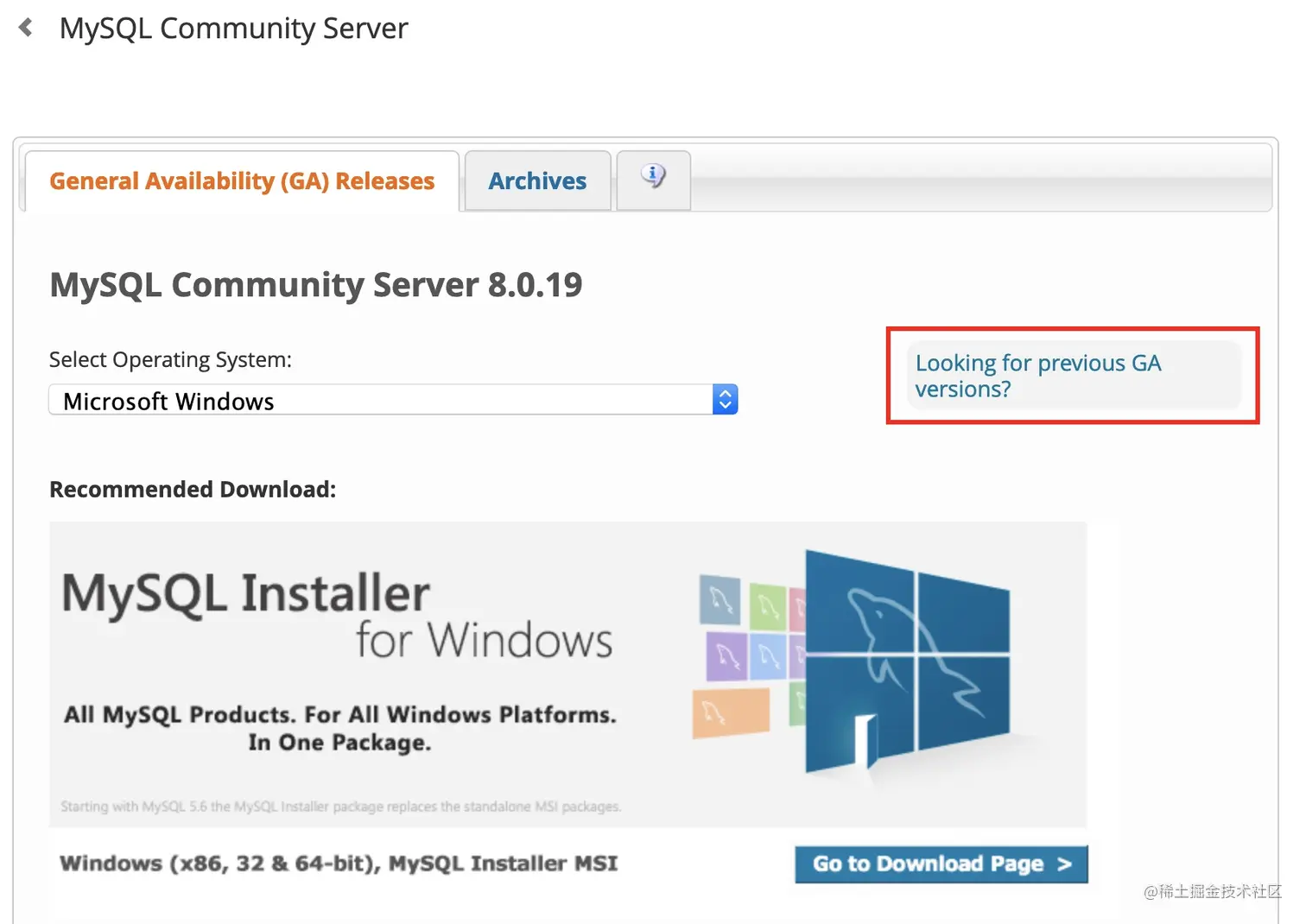Click the "MySQL Community Server" page title

pyautogui.click(x=233, y=28)
